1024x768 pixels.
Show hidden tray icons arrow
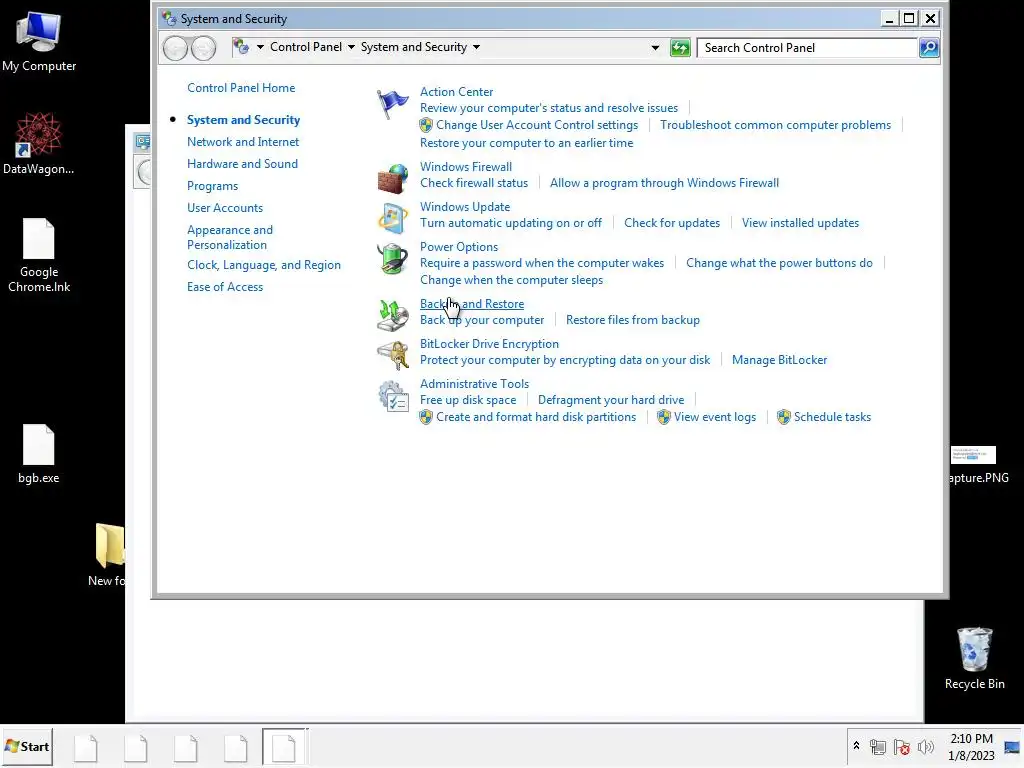point(856,746)
